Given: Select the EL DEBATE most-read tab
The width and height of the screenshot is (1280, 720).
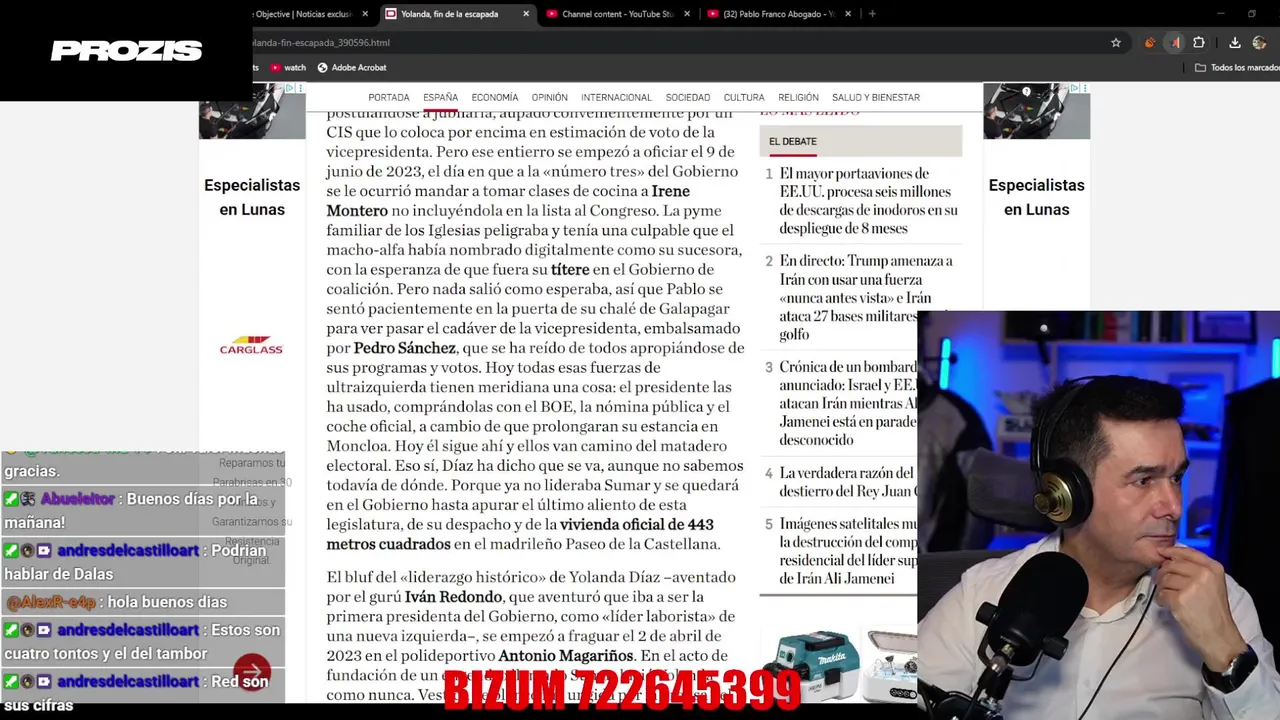Looking at the screenshot, I should (x=793, y=142).
